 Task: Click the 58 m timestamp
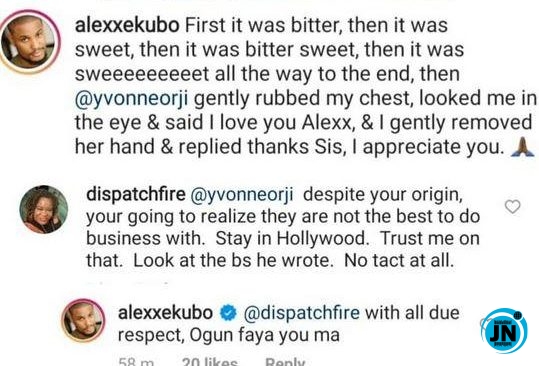(136, 362)
